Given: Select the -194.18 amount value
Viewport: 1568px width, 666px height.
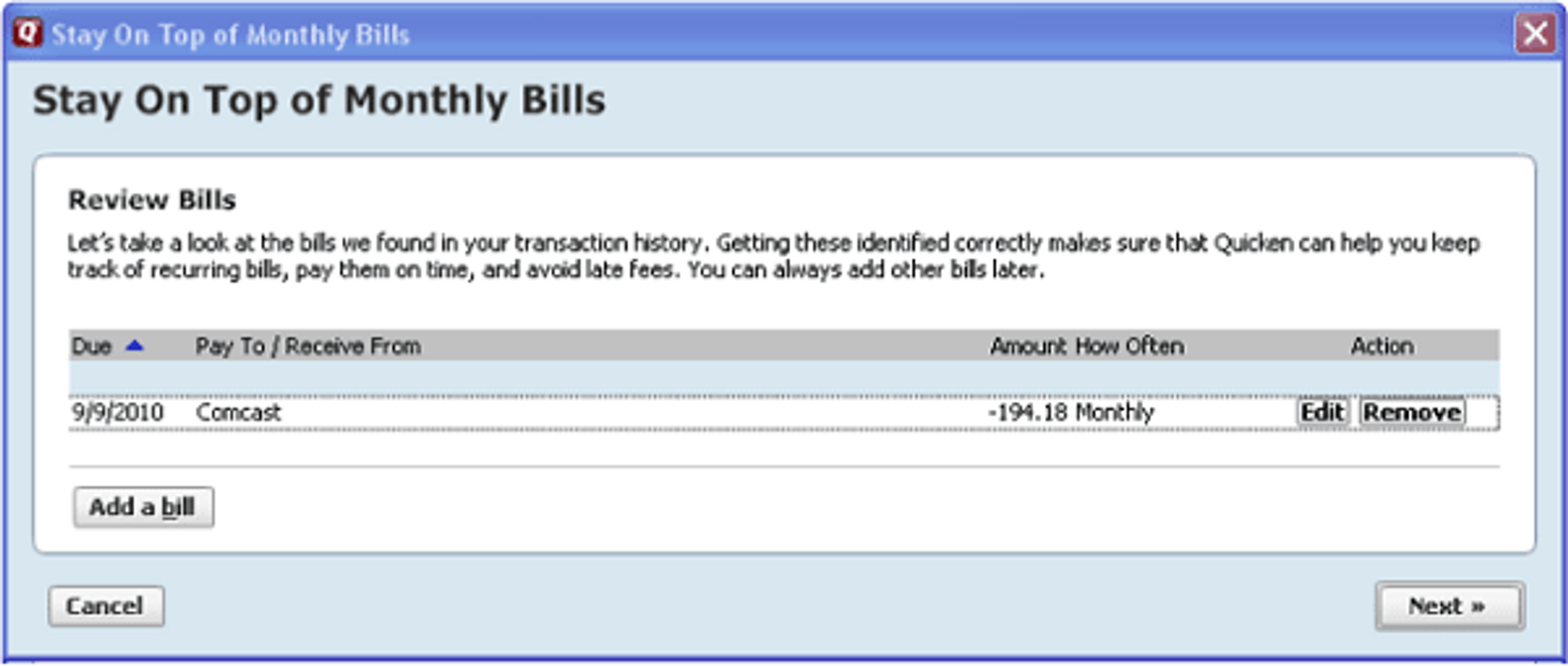Looking at the screenshot, I should 1027,412.
